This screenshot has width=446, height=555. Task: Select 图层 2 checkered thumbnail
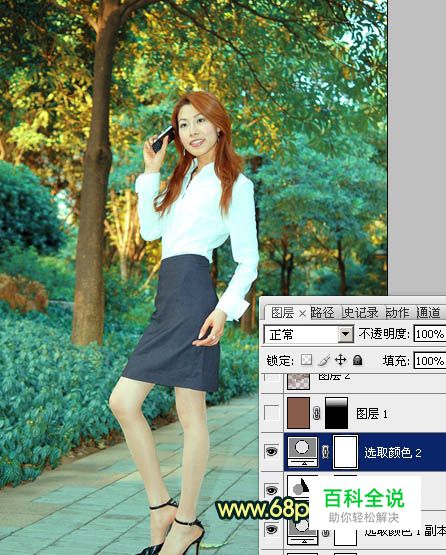298,381
